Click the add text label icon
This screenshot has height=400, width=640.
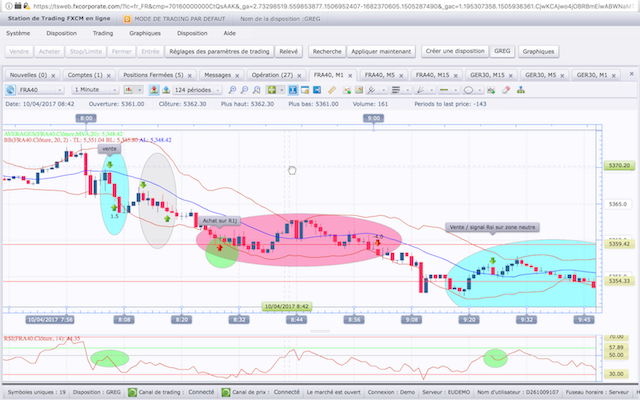(491, 90)
